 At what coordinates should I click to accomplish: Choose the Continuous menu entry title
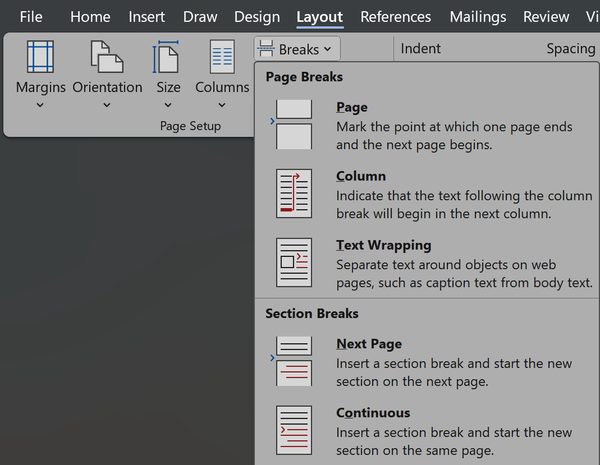373,413
